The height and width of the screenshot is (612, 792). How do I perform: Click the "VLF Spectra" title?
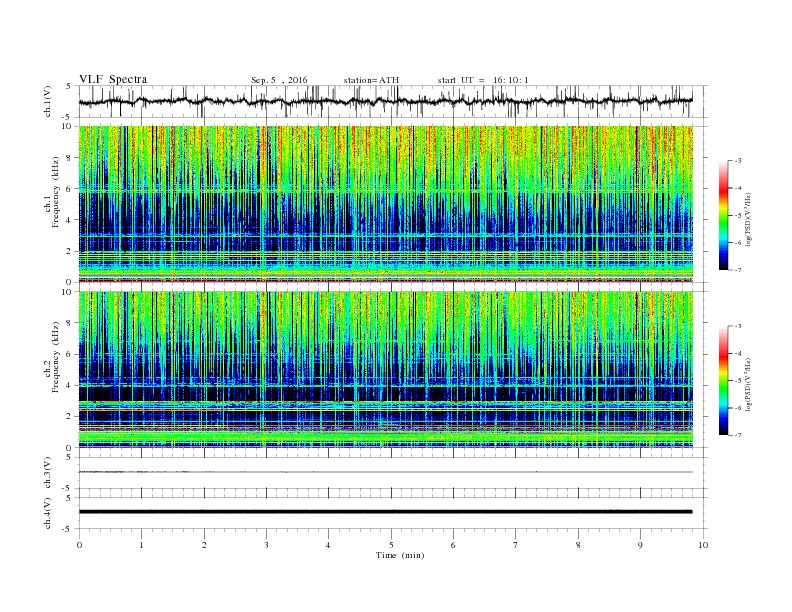coord(113,79)
